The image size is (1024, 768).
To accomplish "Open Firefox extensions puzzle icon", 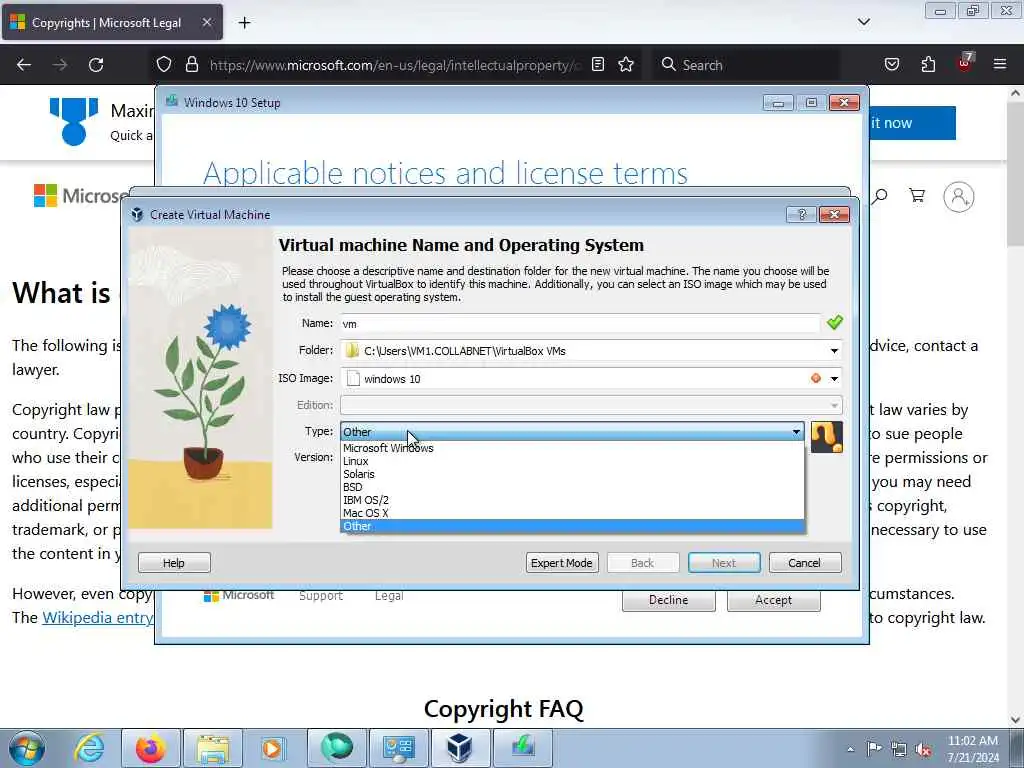I will pos(928,65).
